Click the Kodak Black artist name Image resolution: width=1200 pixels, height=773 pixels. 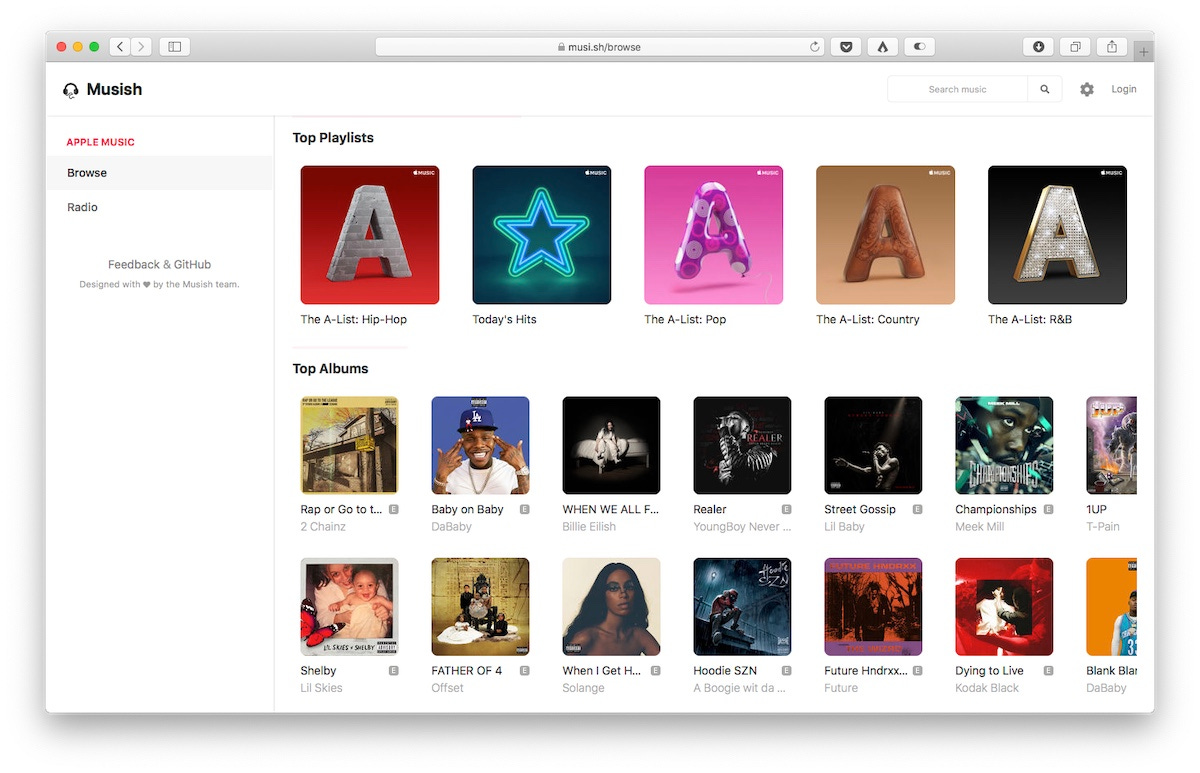click(x=987, y=688)
